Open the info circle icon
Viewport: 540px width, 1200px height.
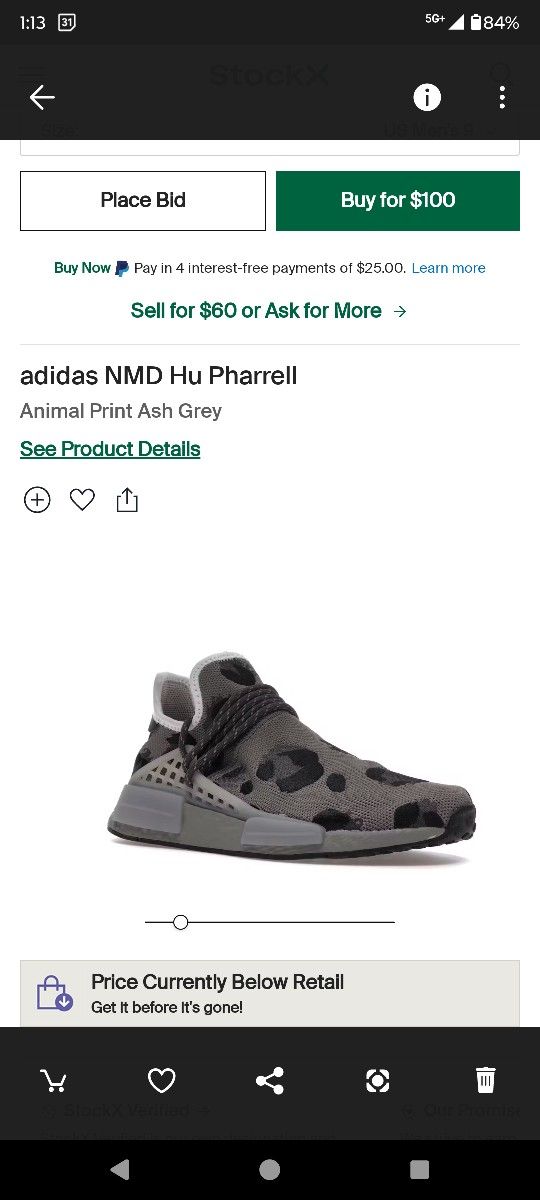(x=427, y=97)
